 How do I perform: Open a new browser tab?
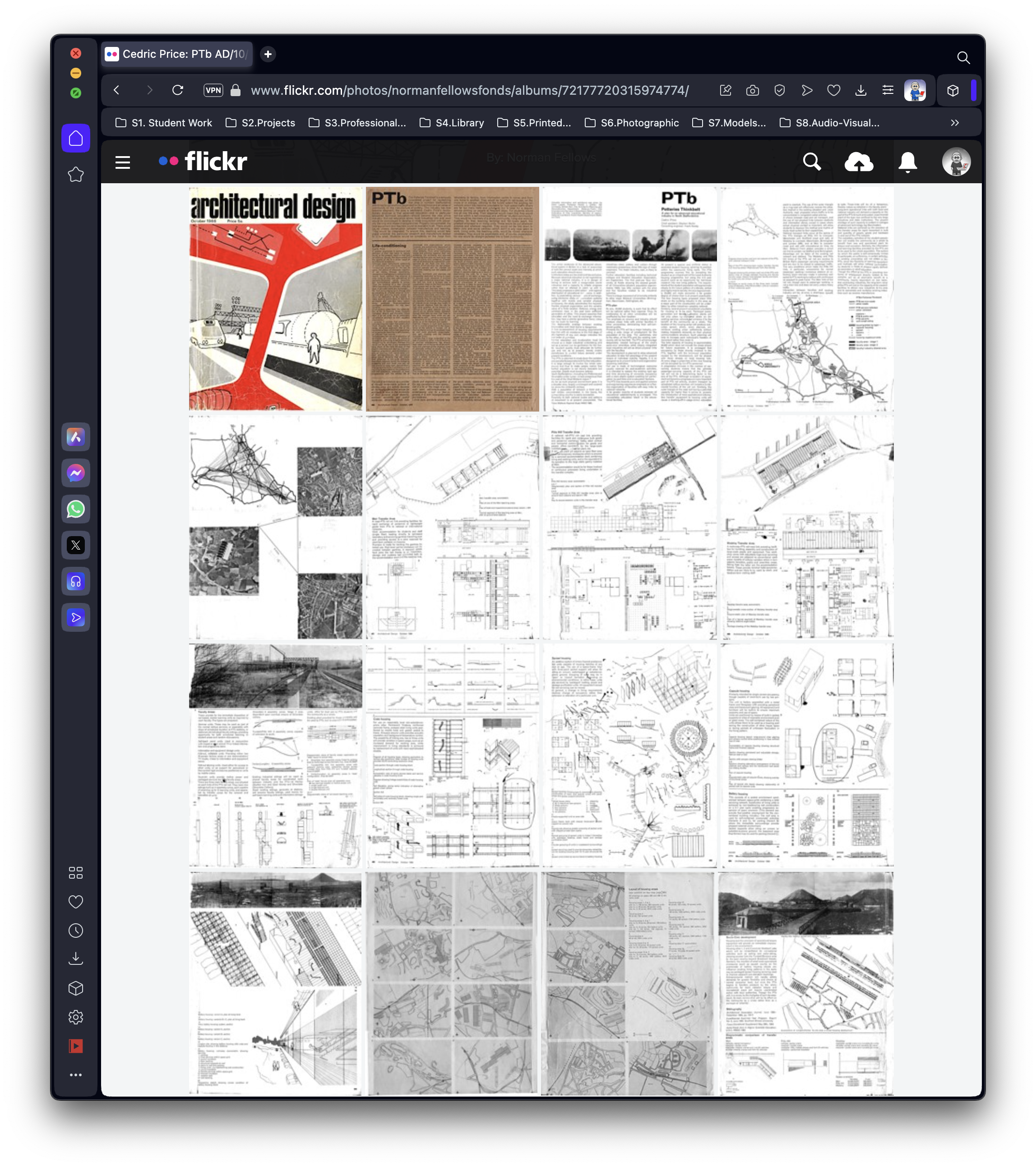(x=268, y=54)
